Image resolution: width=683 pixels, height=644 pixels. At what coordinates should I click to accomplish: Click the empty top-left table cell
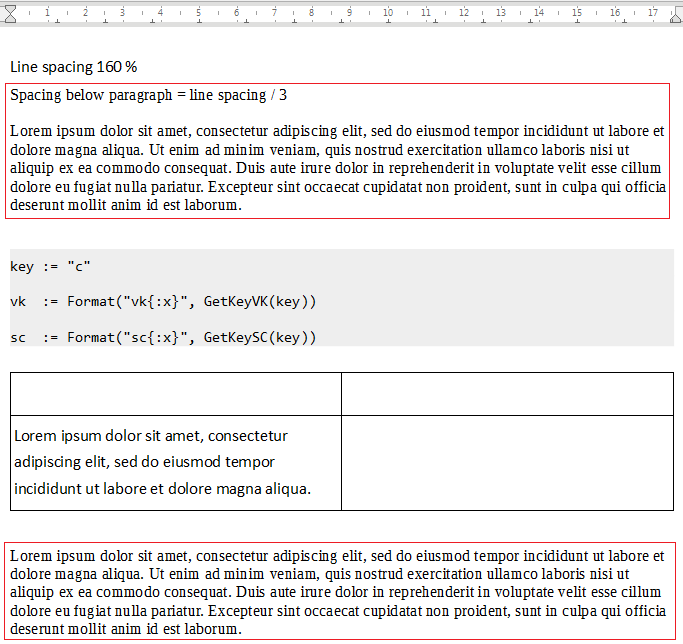tap(176, 394)
